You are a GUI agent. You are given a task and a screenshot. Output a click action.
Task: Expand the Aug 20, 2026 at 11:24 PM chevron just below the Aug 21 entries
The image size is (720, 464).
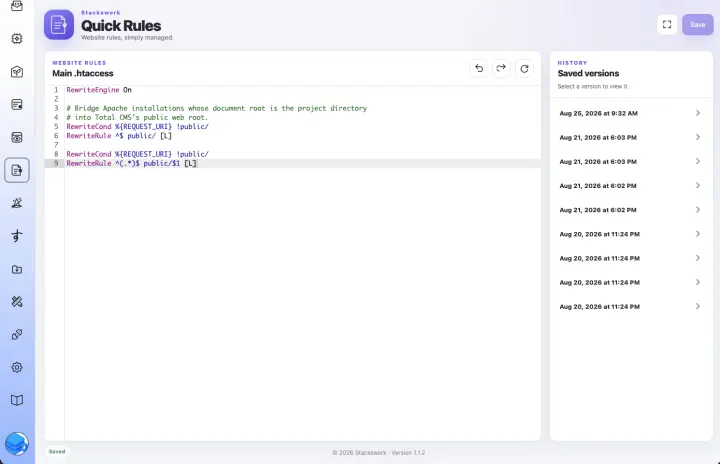[x=698, y=234]
